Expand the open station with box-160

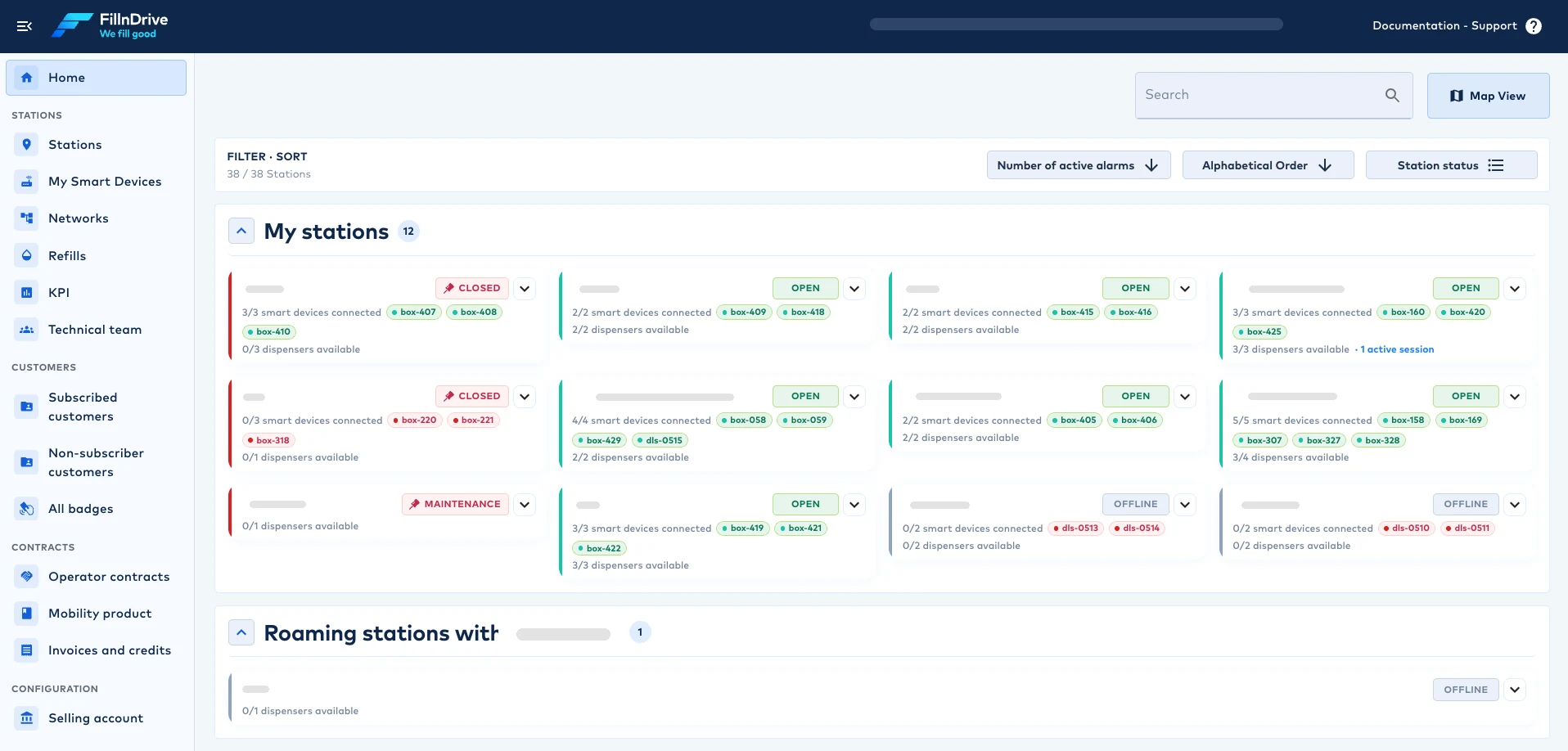click(x=1515, y=289)
